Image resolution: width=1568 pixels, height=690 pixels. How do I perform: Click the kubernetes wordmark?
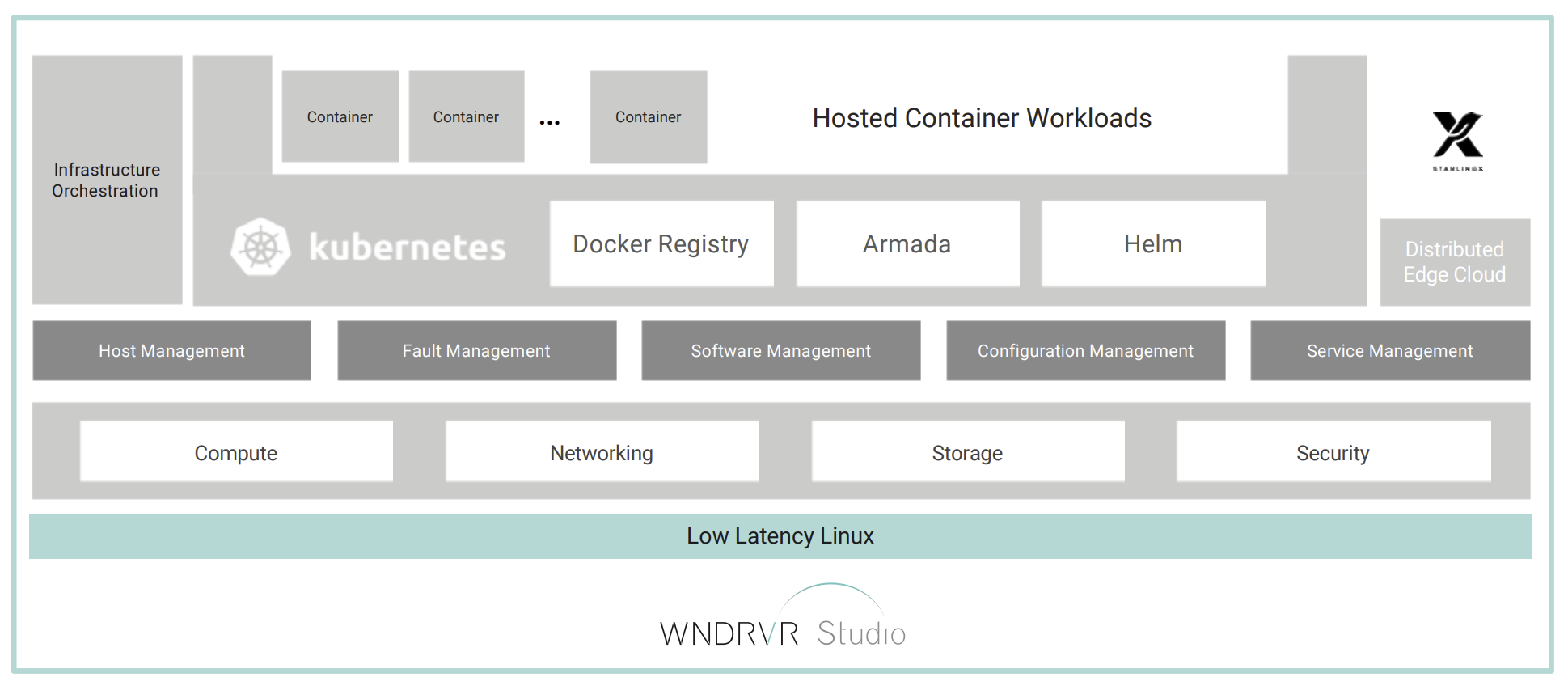(408, 247)
